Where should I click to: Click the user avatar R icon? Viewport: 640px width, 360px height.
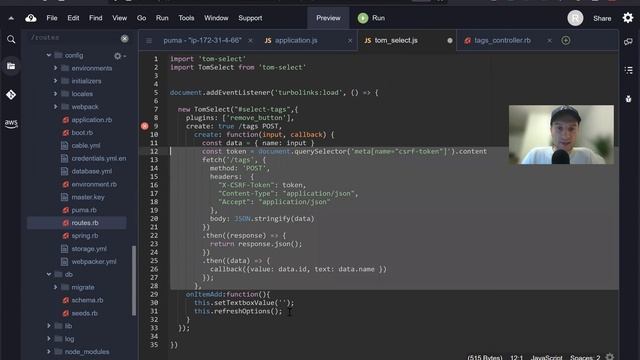[575, 18]
